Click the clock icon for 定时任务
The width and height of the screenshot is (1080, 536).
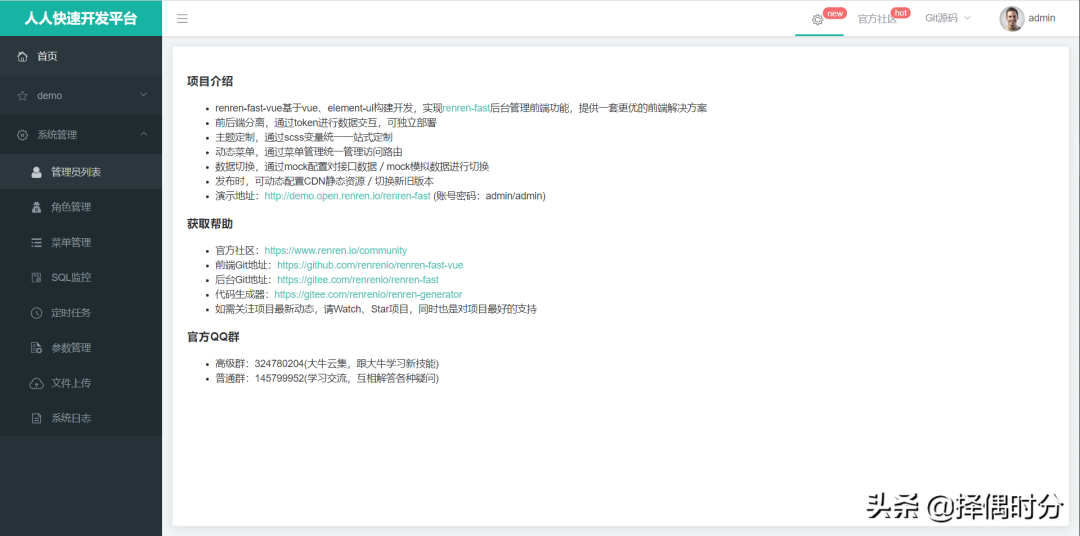coord(37,313)
